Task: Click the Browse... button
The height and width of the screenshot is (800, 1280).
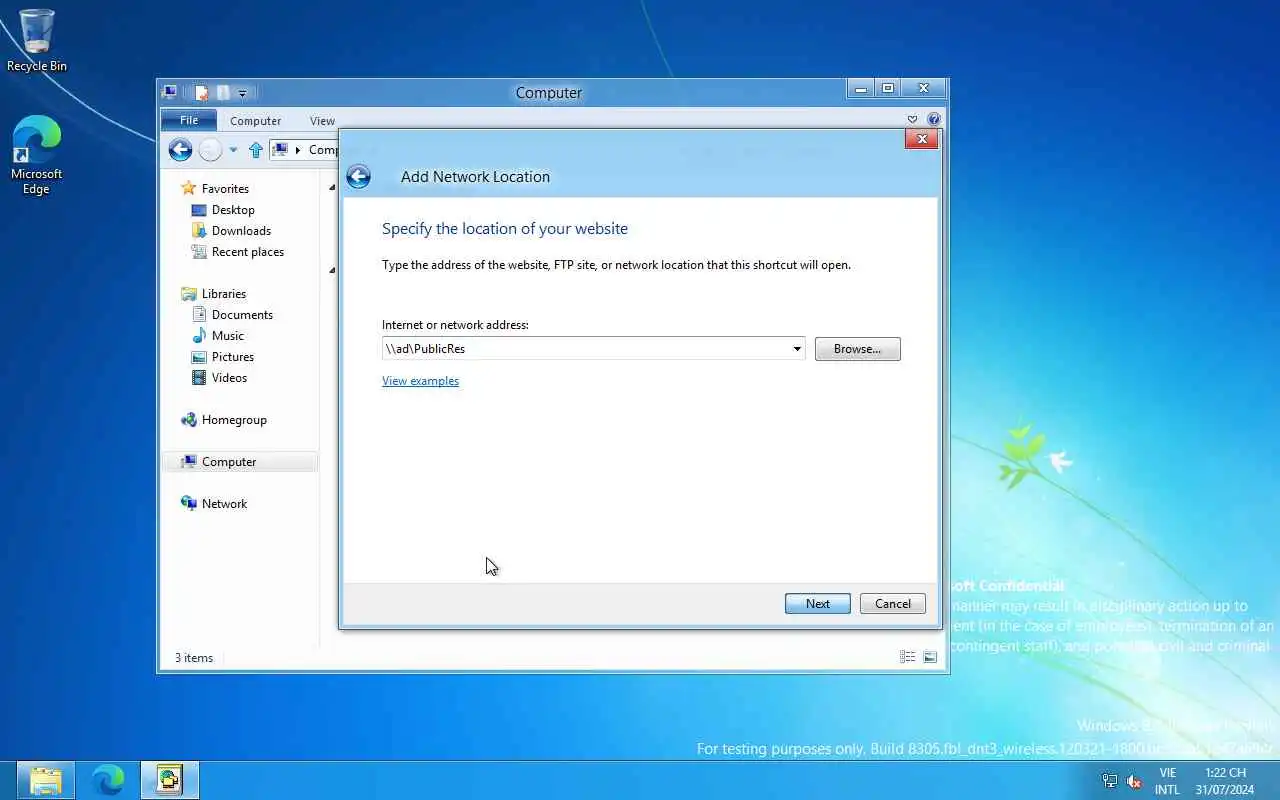Action: click(857, 349)
